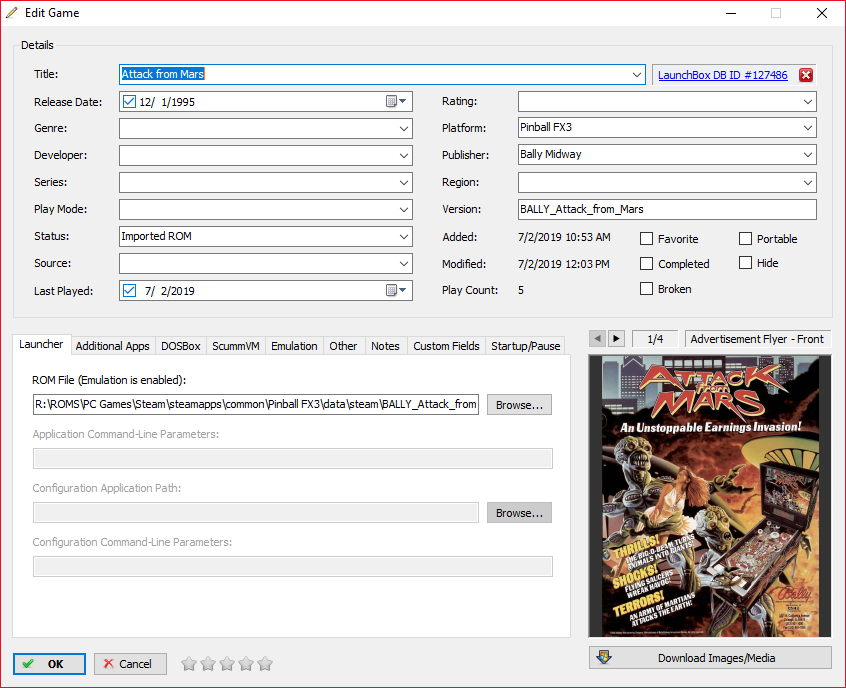Uncheck the Last Played checkbox
846x688 pixels.
click(129, 290)
